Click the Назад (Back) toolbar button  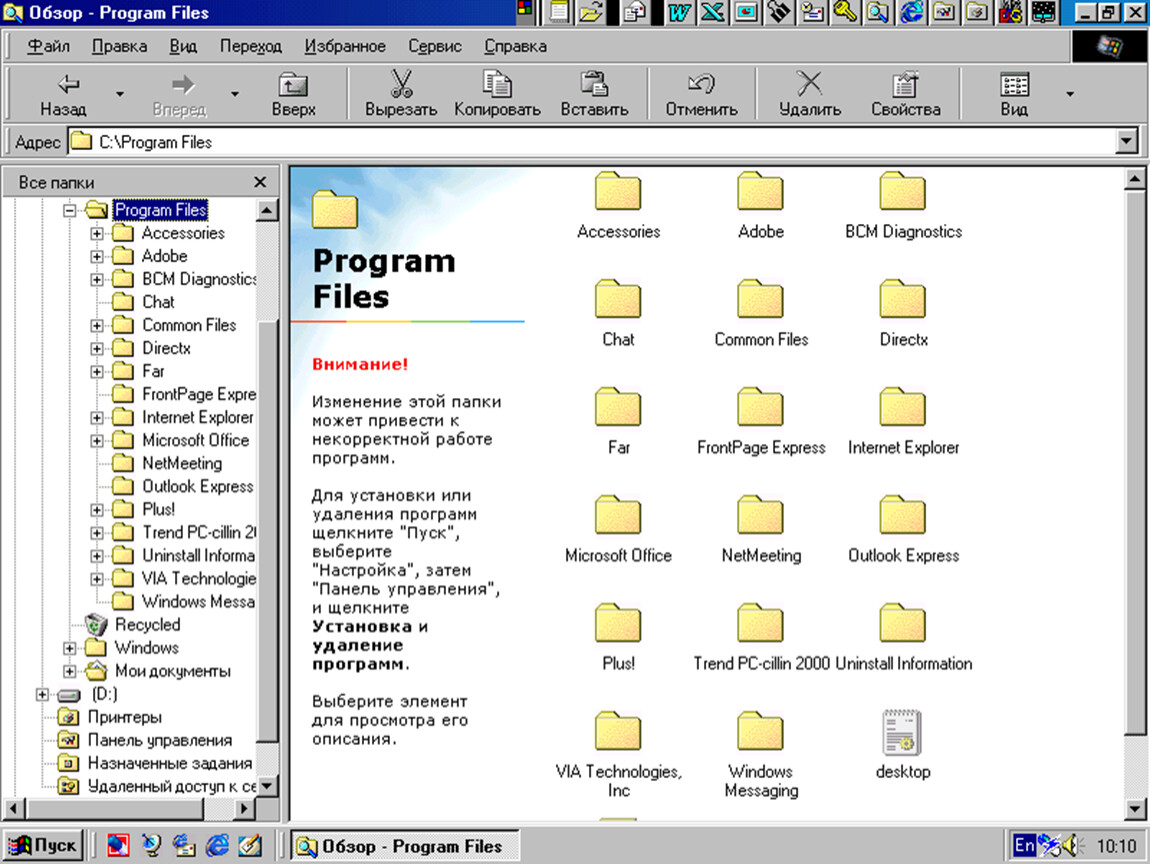(63, 95)
